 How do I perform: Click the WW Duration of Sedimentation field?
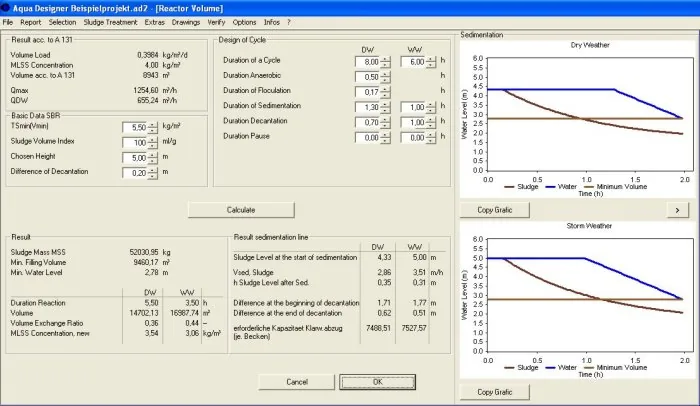pyautogui.click(x=413, y=107)
